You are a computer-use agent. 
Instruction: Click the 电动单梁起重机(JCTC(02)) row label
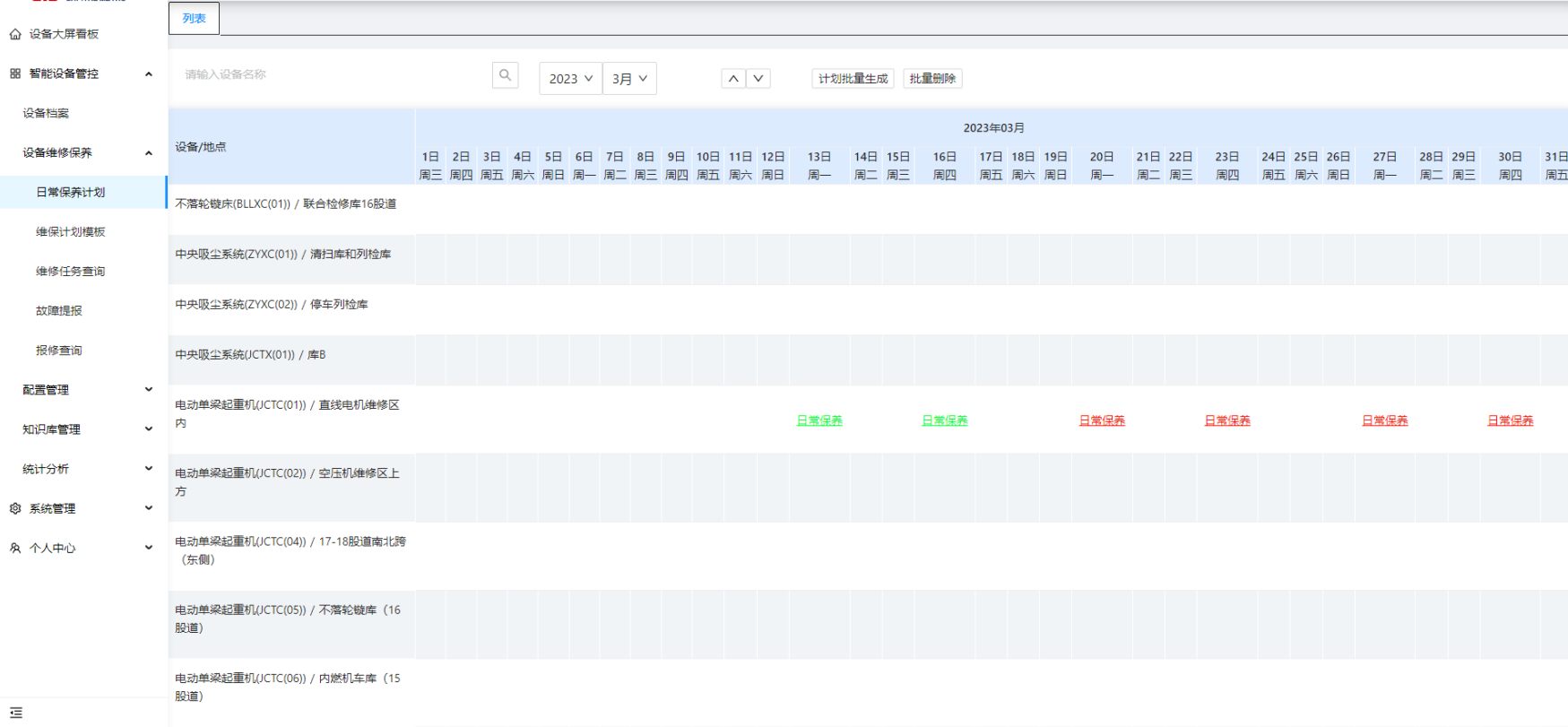click(288, 482)
